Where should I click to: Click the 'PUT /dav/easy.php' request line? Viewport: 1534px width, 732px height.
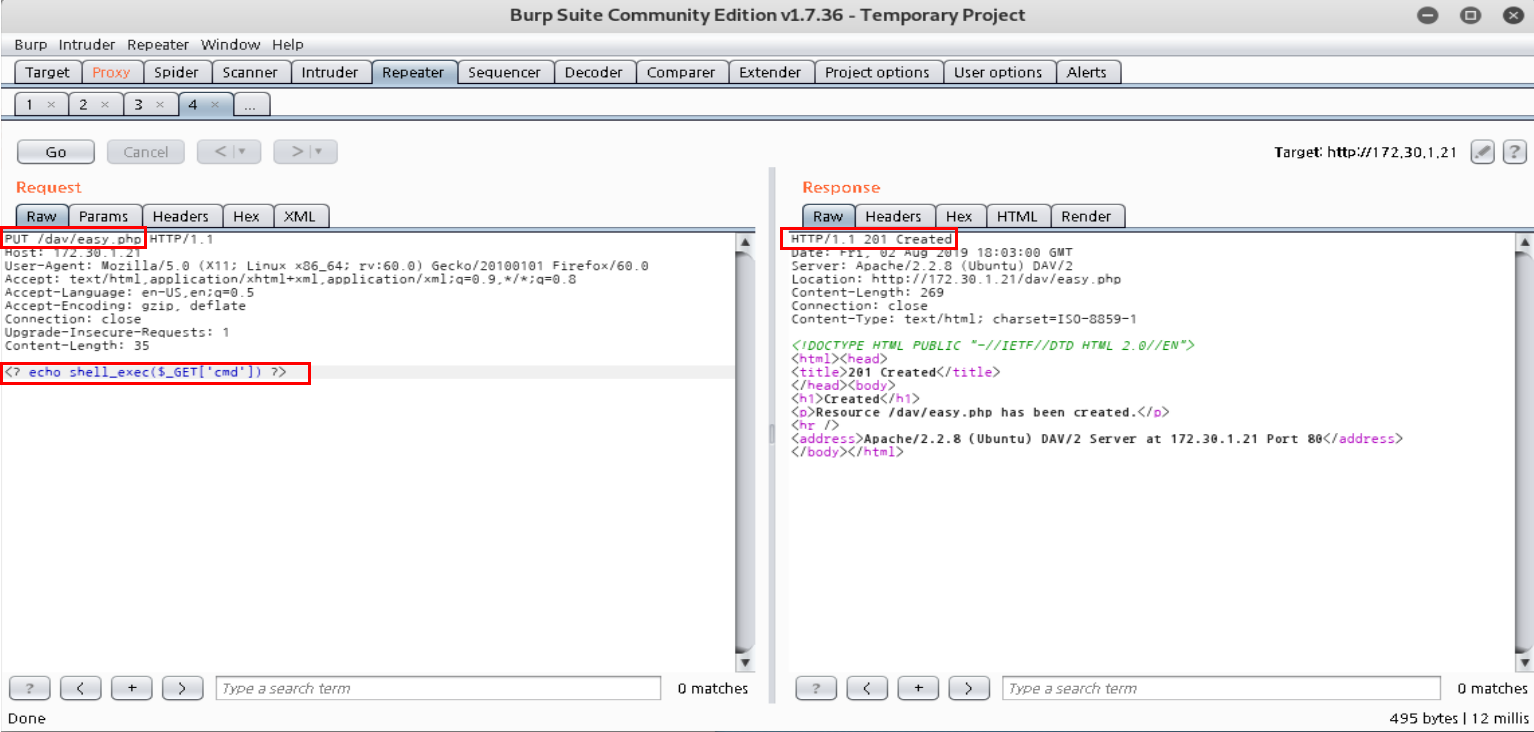(73, 240)
